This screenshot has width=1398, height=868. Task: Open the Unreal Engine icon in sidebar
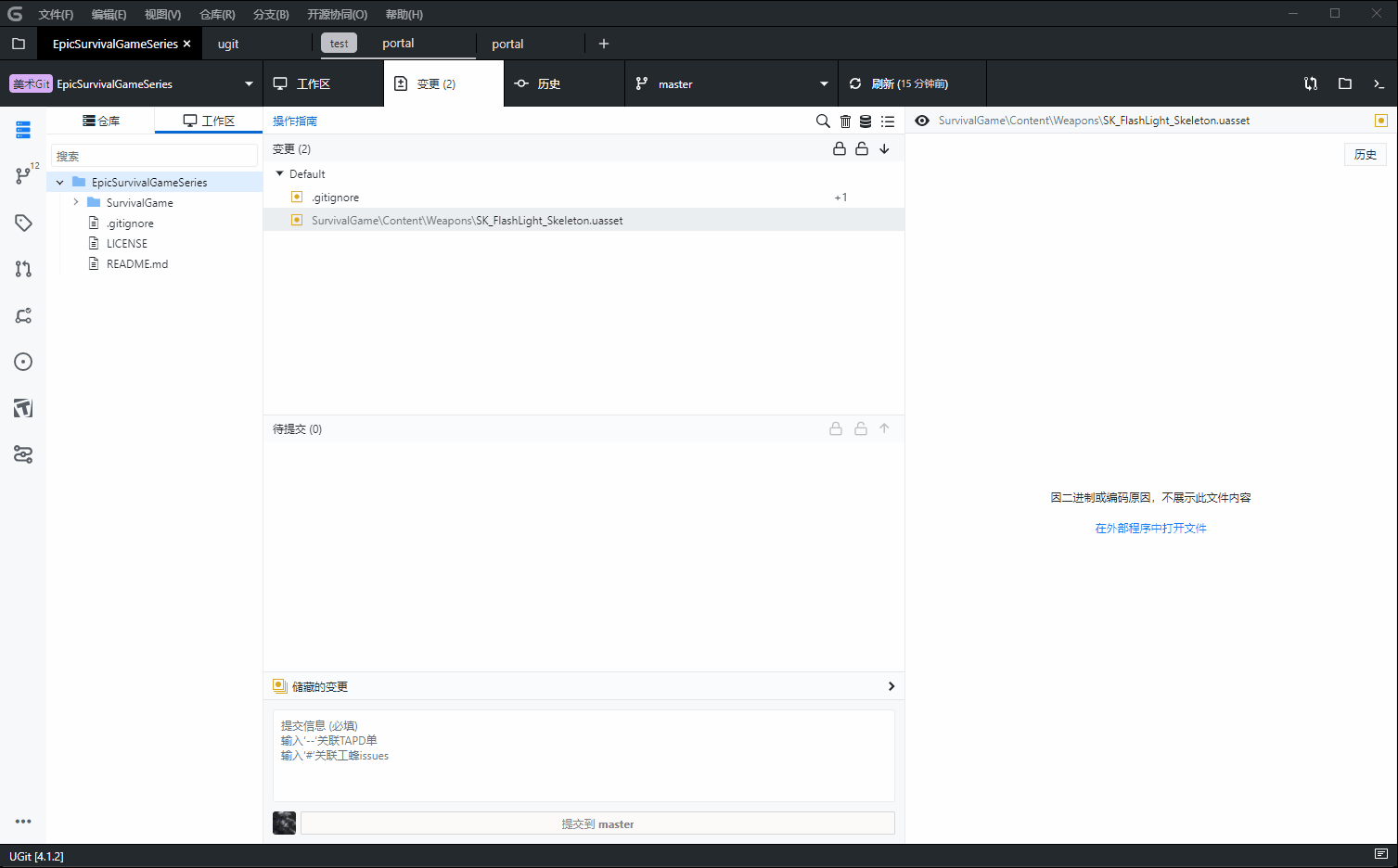(x=23, y=408)
